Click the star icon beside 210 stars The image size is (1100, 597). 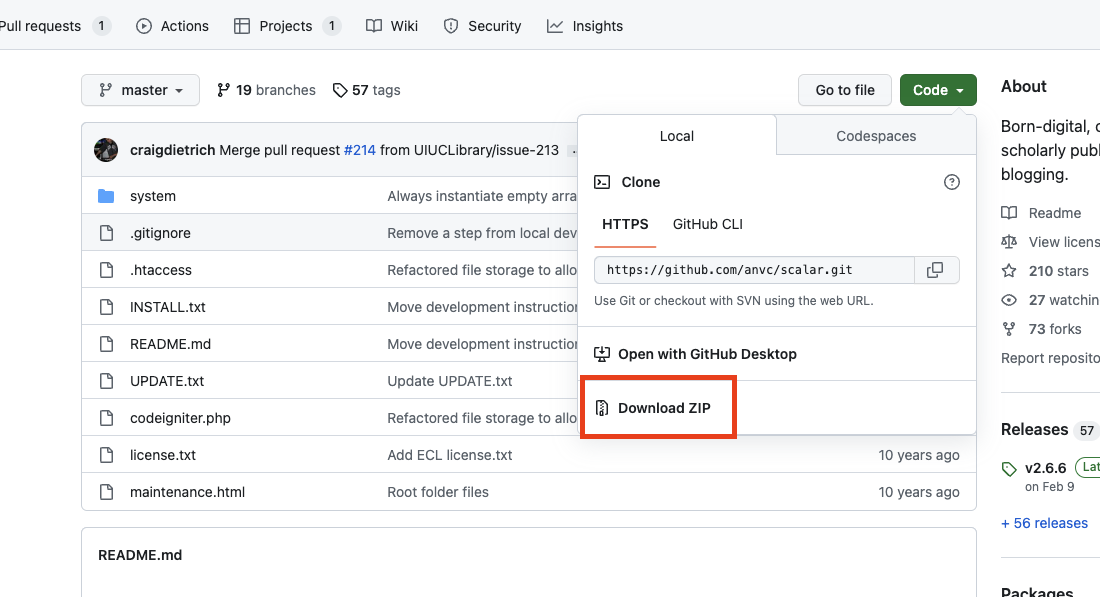point(1009,271)
